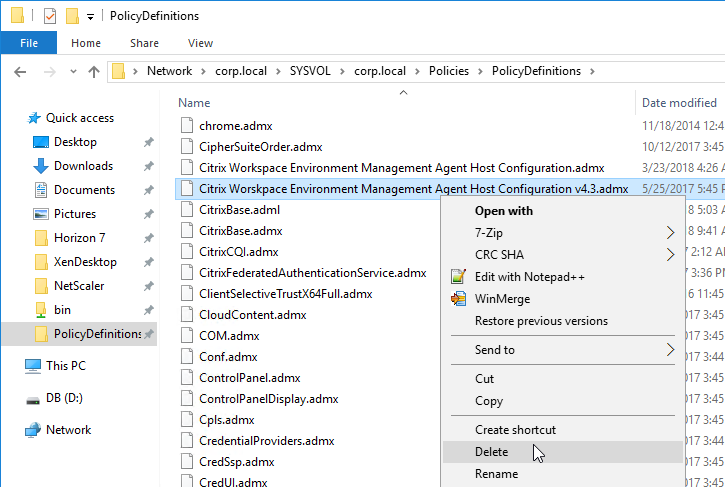Choose Cut in context menu

pos(563,379)
